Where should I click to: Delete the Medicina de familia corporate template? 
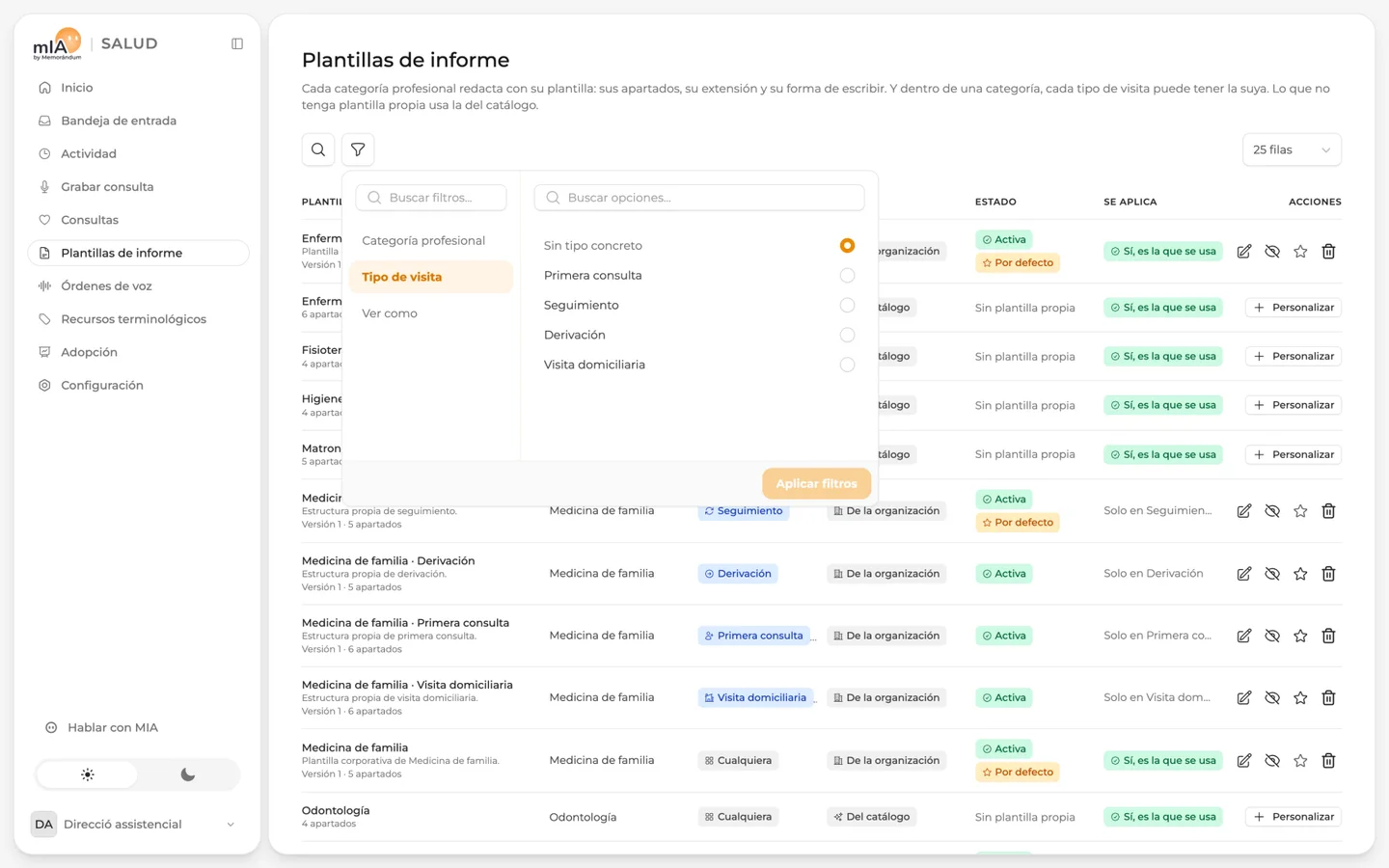1328,761
